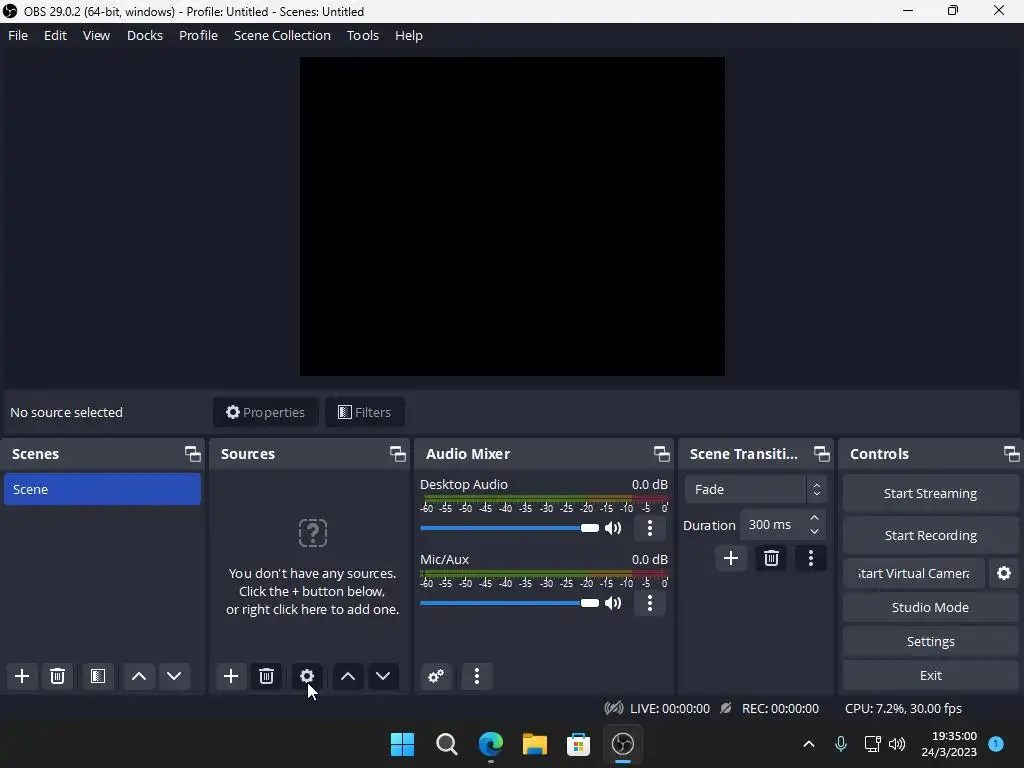Click the black preview canvas
Screen dimensions: 1024x768
[x=512, y=216]
